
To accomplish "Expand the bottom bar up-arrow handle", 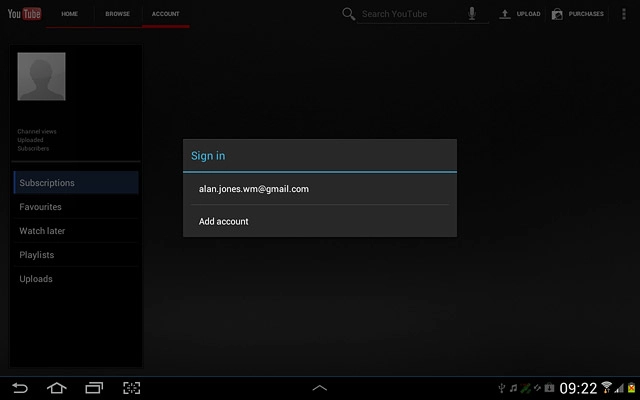I will point(320,387).
